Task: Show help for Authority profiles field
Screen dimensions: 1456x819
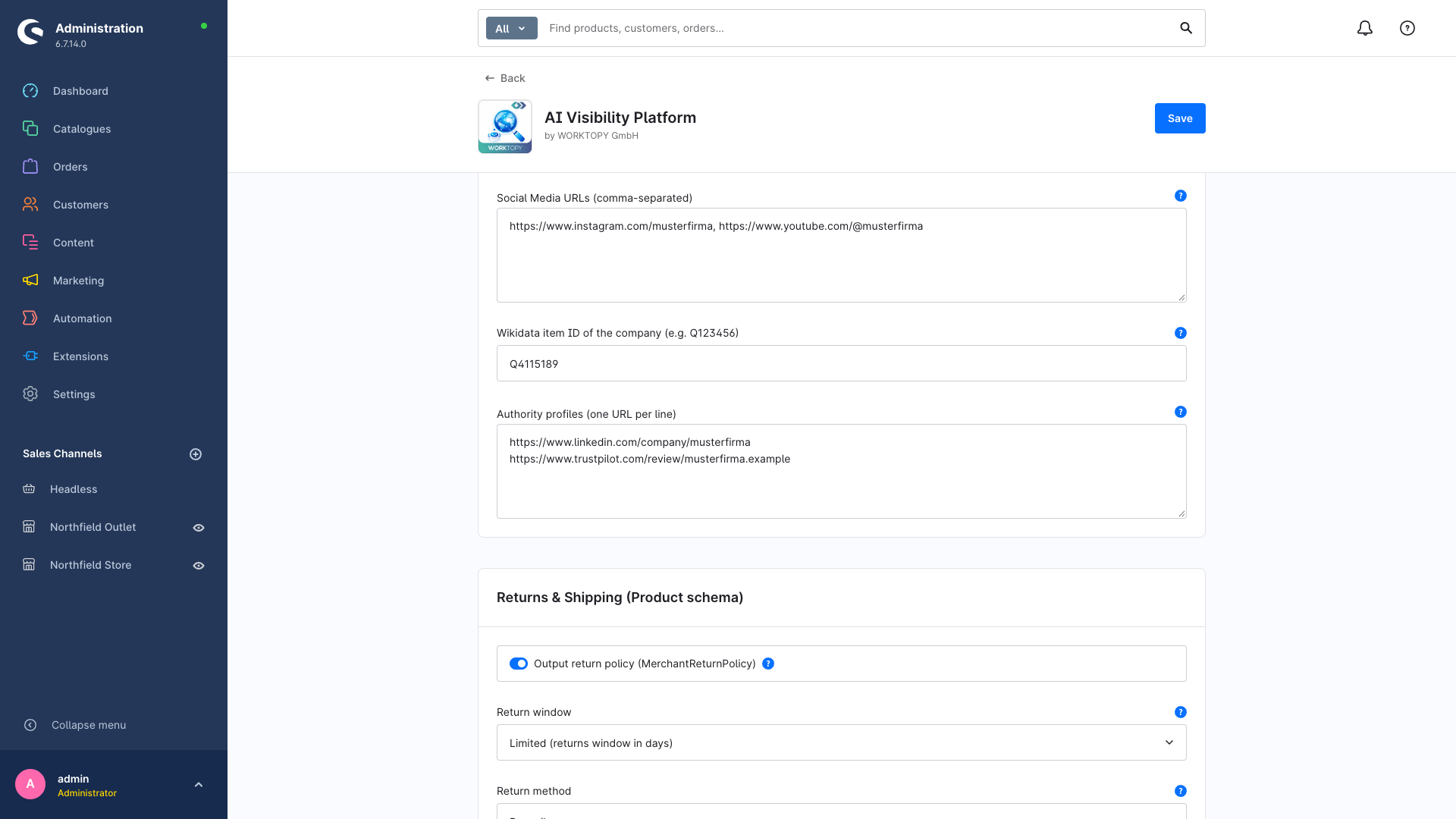Action: (1181, 412)
